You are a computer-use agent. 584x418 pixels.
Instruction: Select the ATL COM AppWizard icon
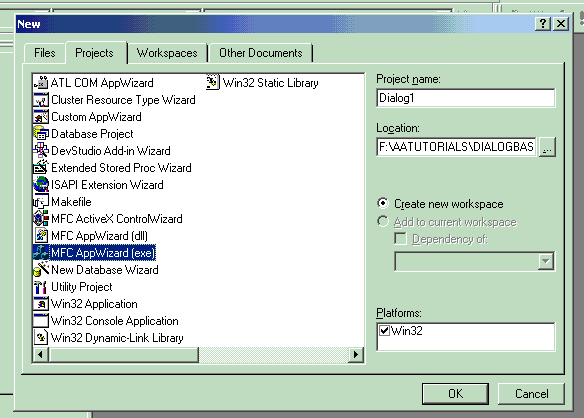pyautogui.click(x=41, y=83)
